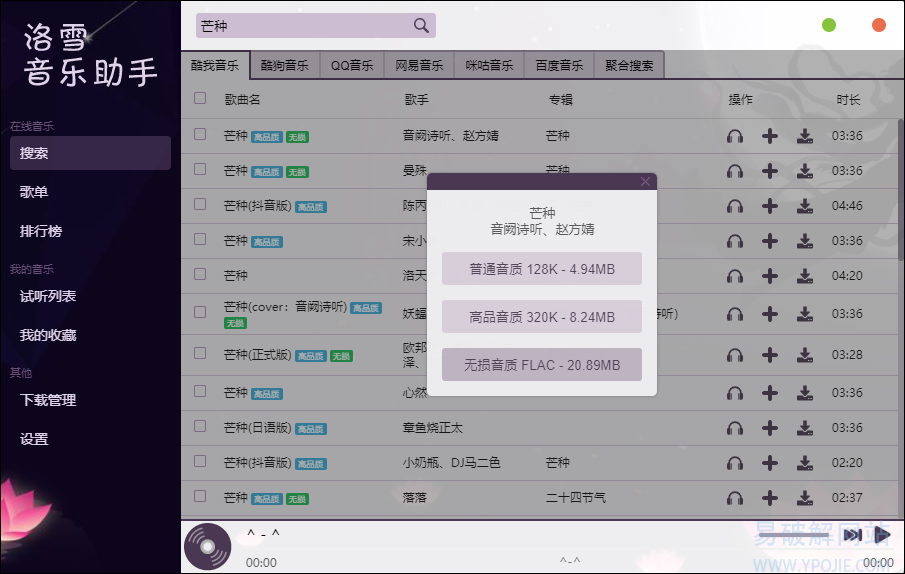Choose 无损音质 FLAC - 20.89MB option
The height and width of the screenshot is (574, 905).
pyautogui.click(x=542, y=365)
